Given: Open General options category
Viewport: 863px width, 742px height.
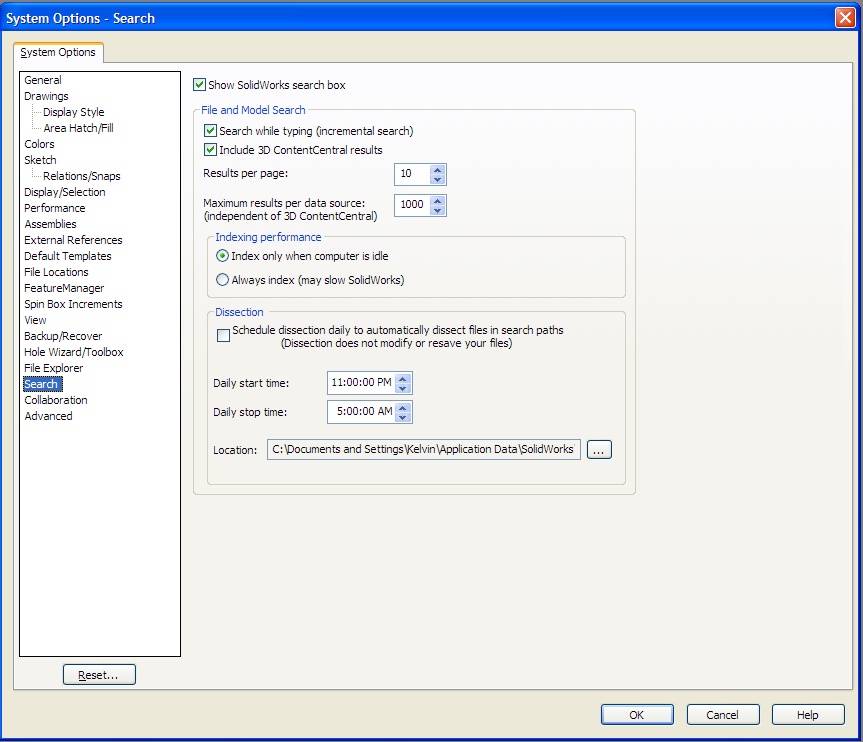Looking at the screenshot, I should pyautogui.click(x=43, y=80).
